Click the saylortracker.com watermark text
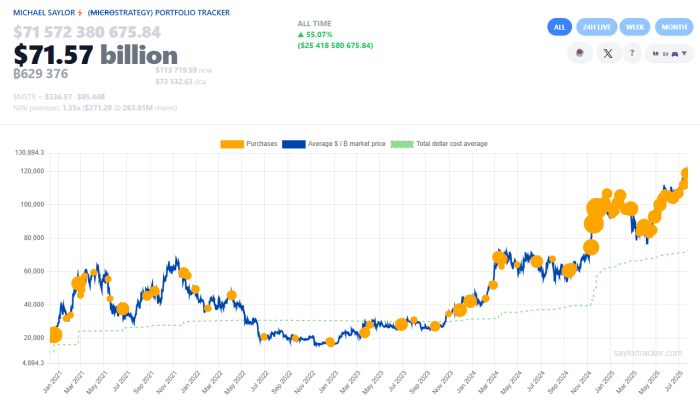The image size is (700, 403). 647,353
